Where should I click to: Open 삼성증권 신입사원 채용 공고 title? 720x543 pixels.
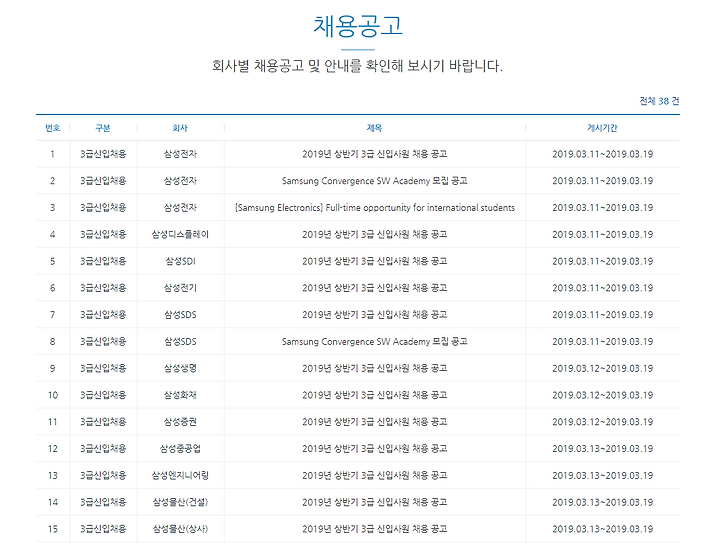[x=374, y=422]
